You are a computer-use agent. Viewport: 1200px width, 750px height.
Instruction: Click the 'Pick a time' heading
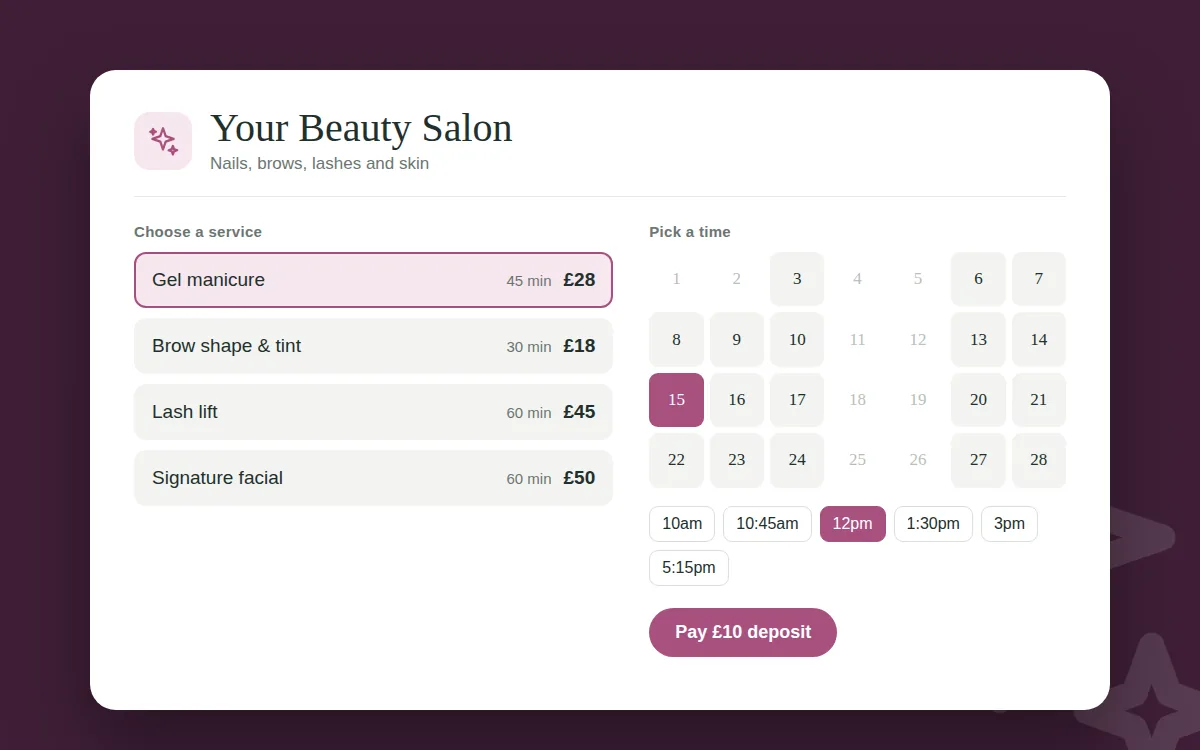tap(690, 232)
